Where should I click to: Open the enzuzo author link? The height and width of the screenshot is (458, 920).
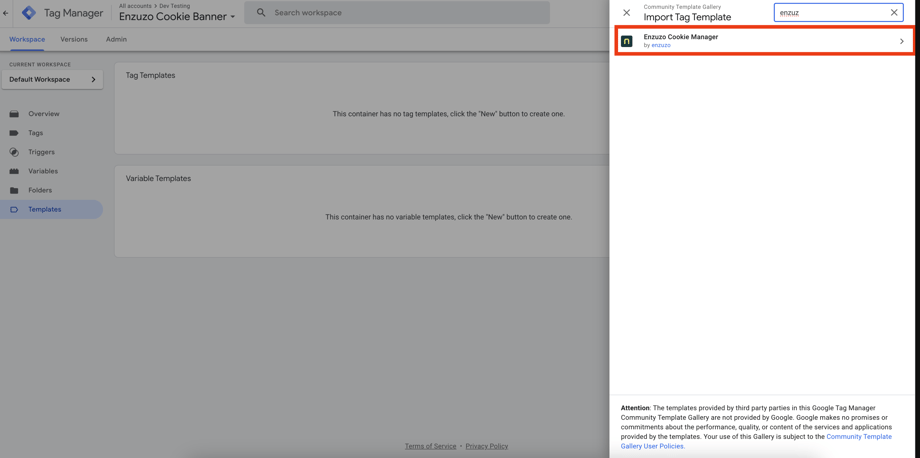click(x=661, y=45)
